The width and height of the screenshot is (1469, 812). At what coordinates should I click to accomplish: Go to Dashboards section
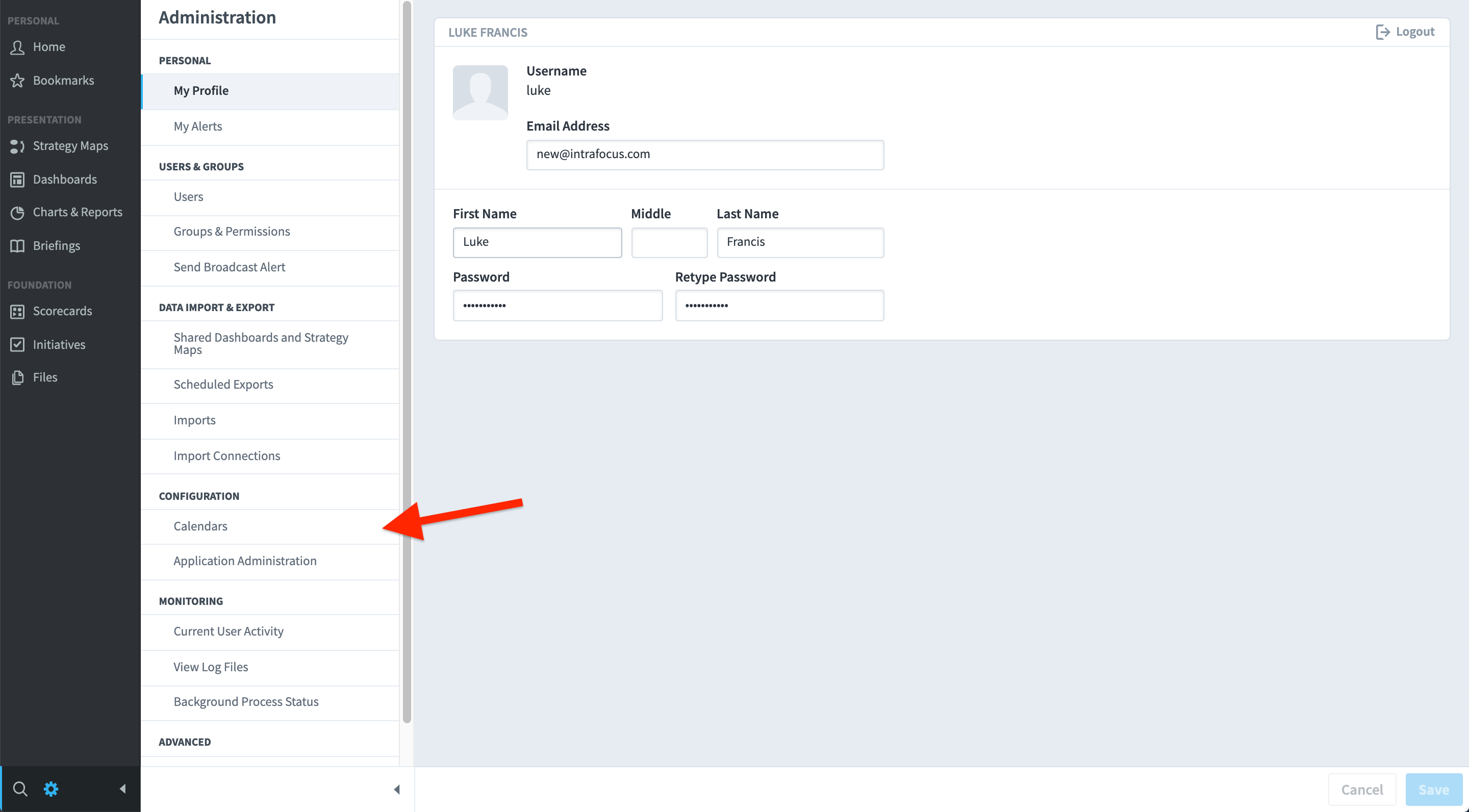point(64,180)
